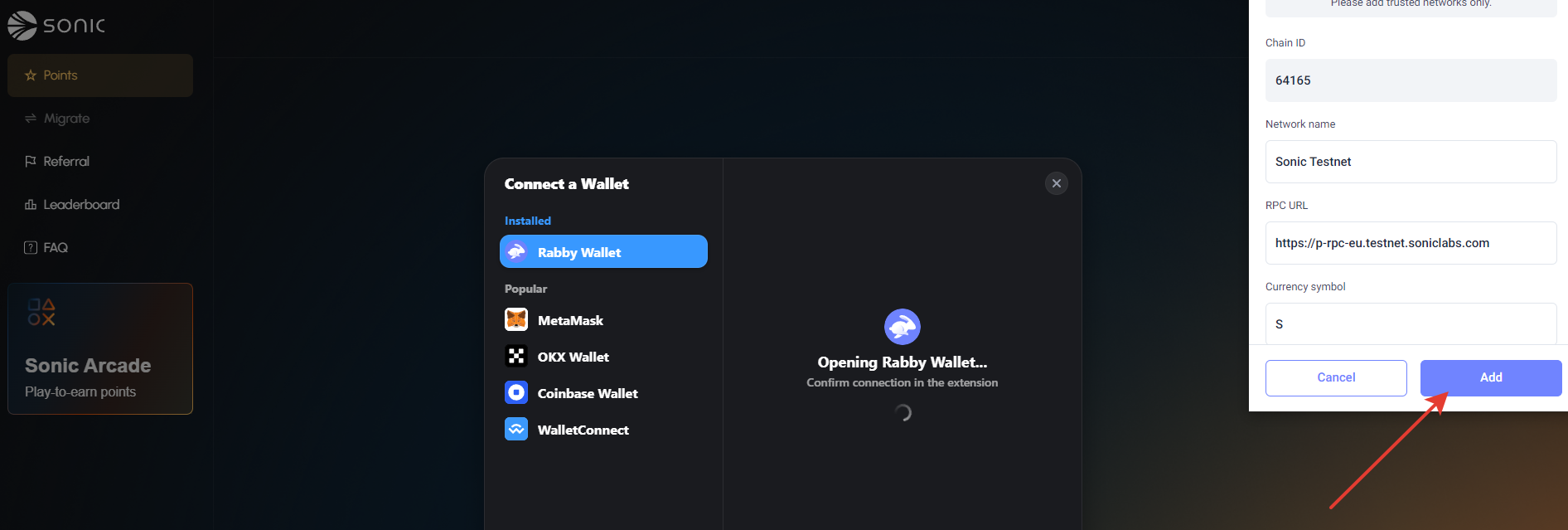Click the Sonic logo in the sidebar
Screen dimensions: 1568x530
tap(56, 26)
